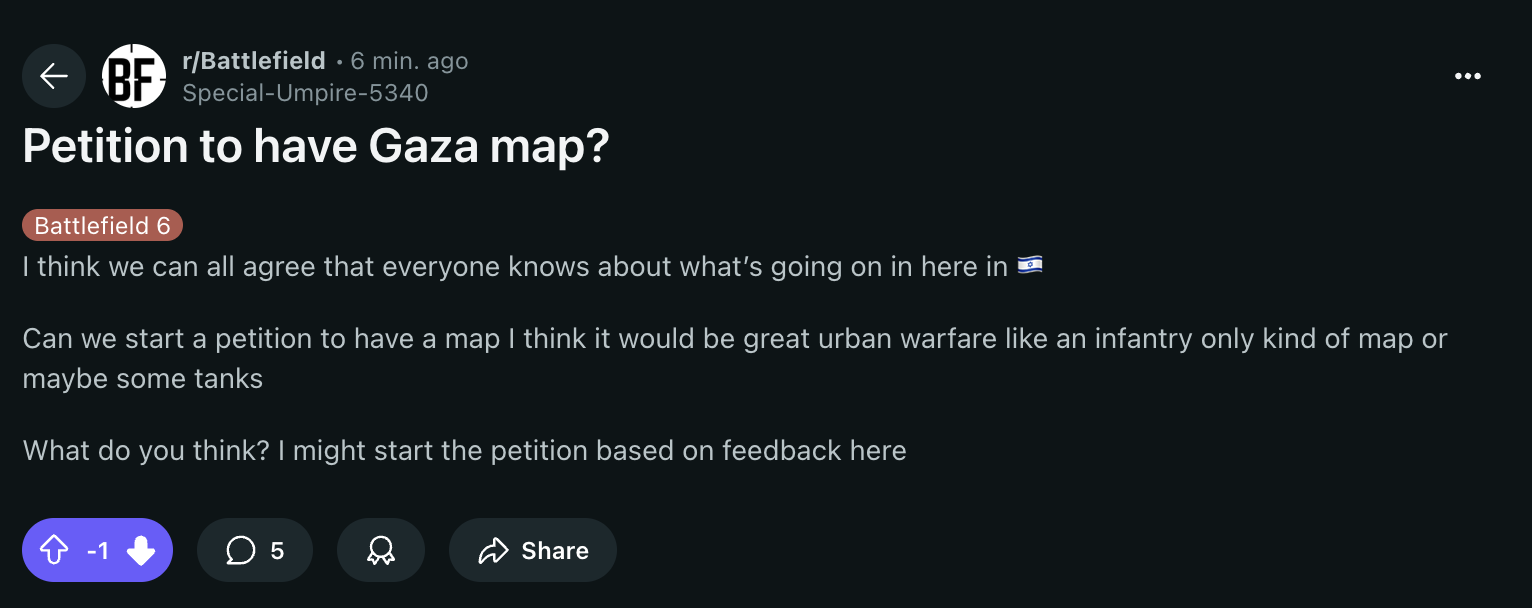Viewport: 1532px width, 608px height.
Task: Click the flag emoji in the post text
Action: [x=1030, y=266]
